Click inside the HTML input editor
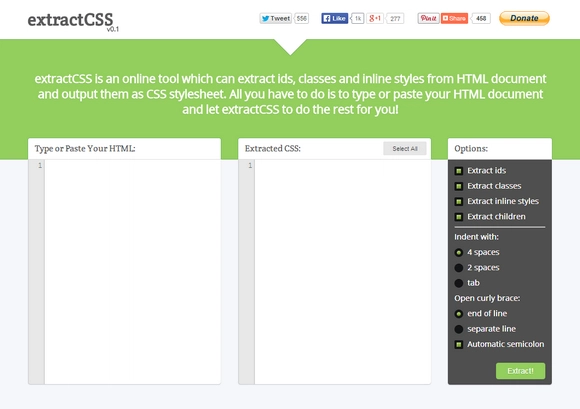This screenshot has height=409, width=580. pyautogui.click(x=132, y=272)
